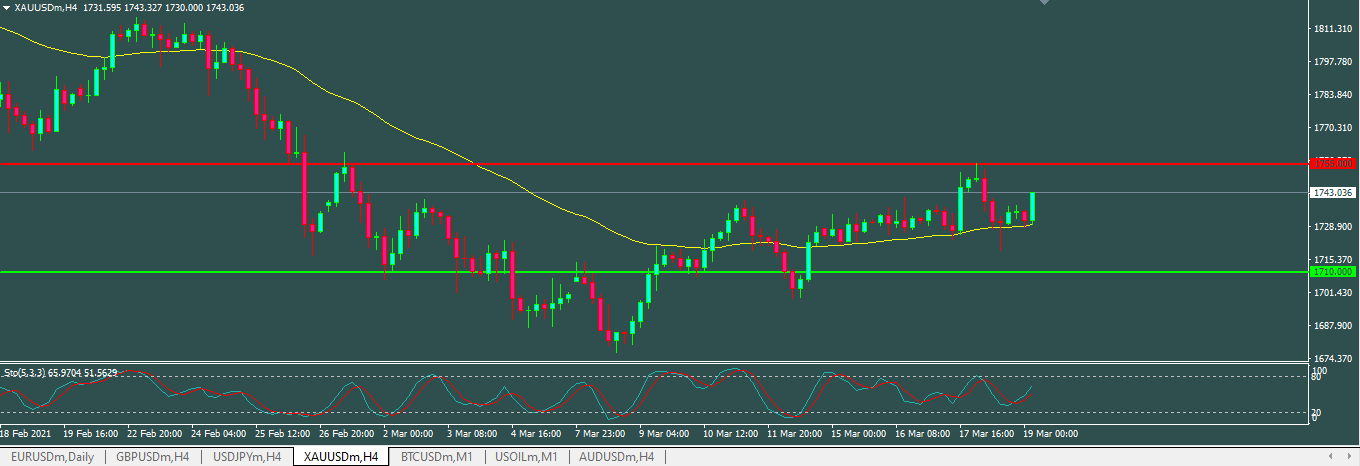Image resolution: width=1360 pixels, height=466 pixels.
Task: Click the chart shift triangle marker at top
Action: [1046, 3]
